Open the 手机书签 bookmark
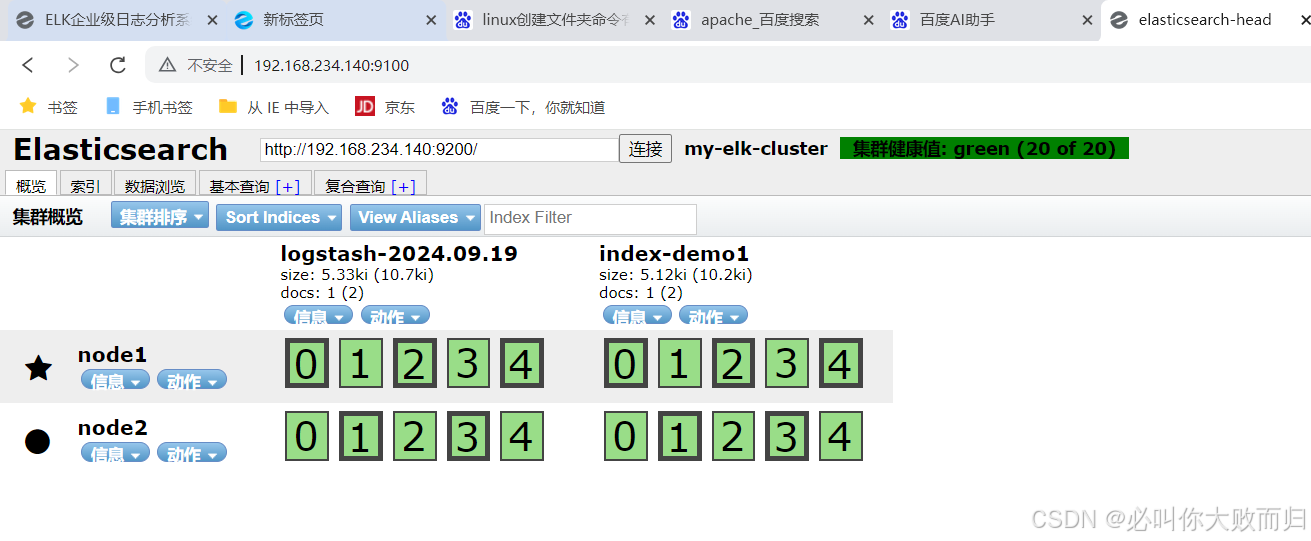 (148, 107)
